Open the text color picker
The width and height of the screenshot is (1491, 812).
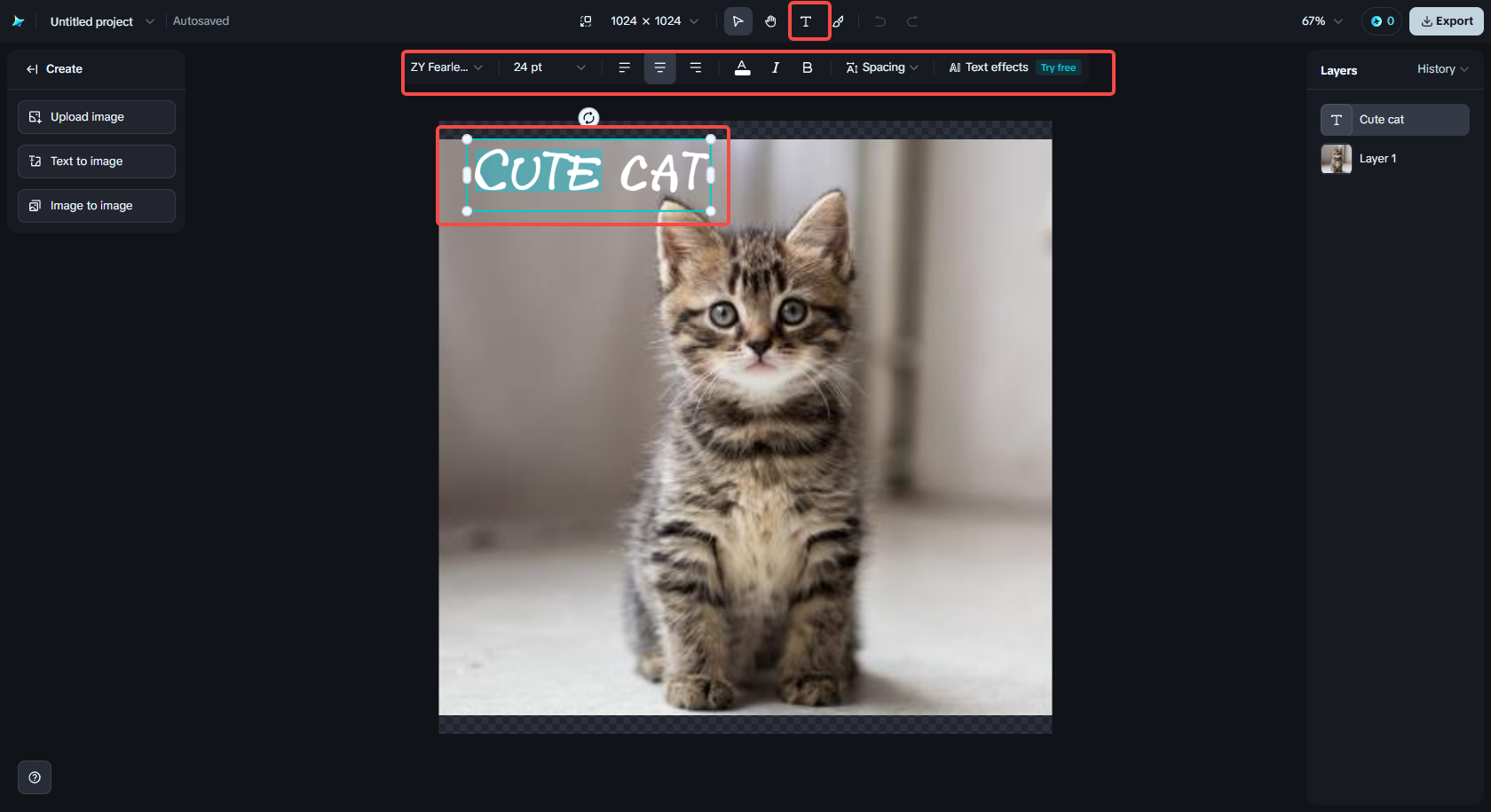point(743,67)
